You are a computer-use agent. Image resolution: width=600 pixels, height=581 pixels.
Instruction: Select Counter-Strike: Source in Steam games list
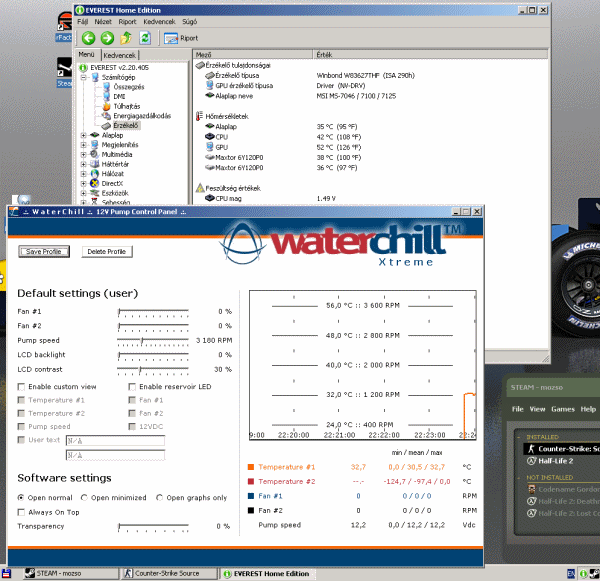[x=562, y=449]
